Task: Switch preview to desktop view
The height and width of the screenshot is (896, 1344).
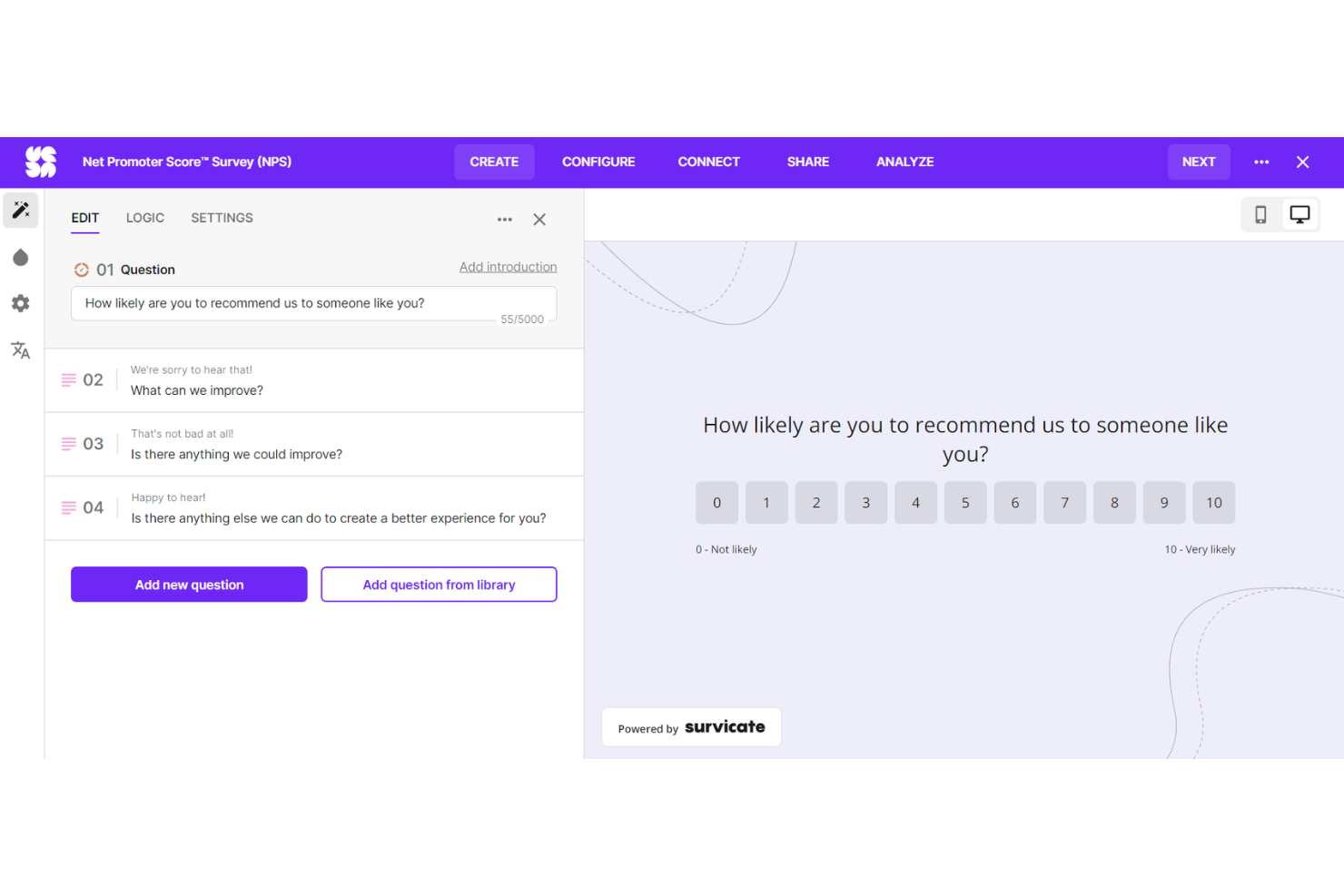Action: (x=1300, y=214)
